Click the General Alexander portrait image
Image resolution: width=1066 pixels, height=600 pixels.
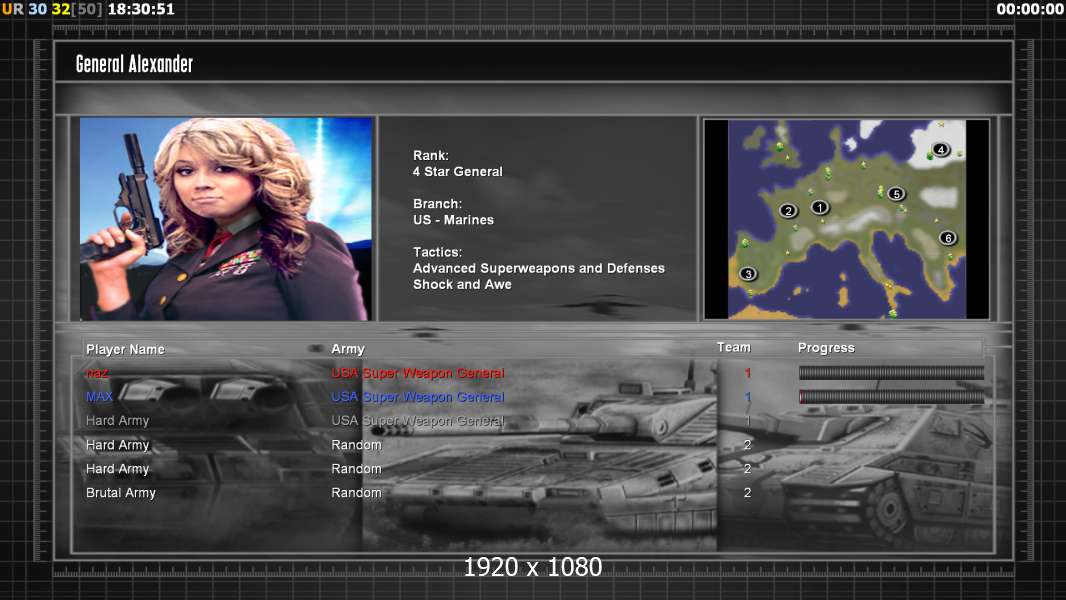pyautogui.click(x=226, y=218)
